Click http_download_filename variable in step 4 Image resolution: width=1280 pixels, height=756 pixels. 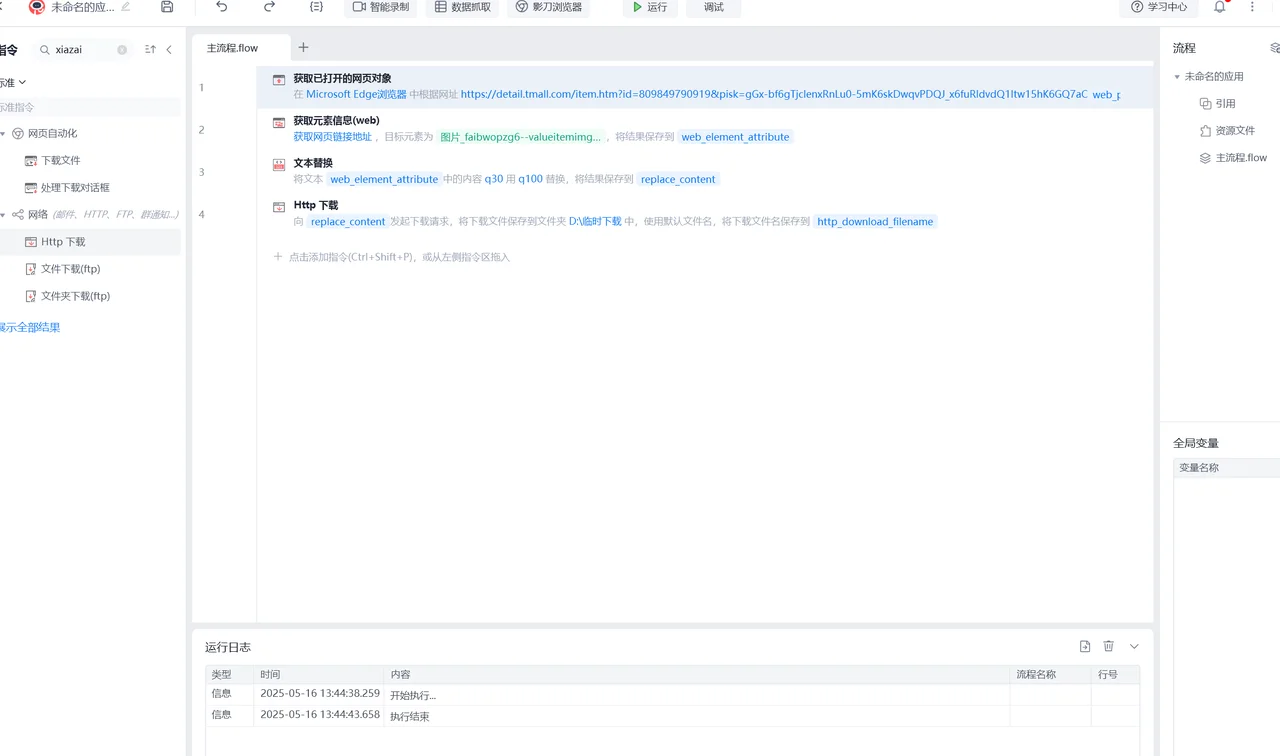tap(875, 222)
